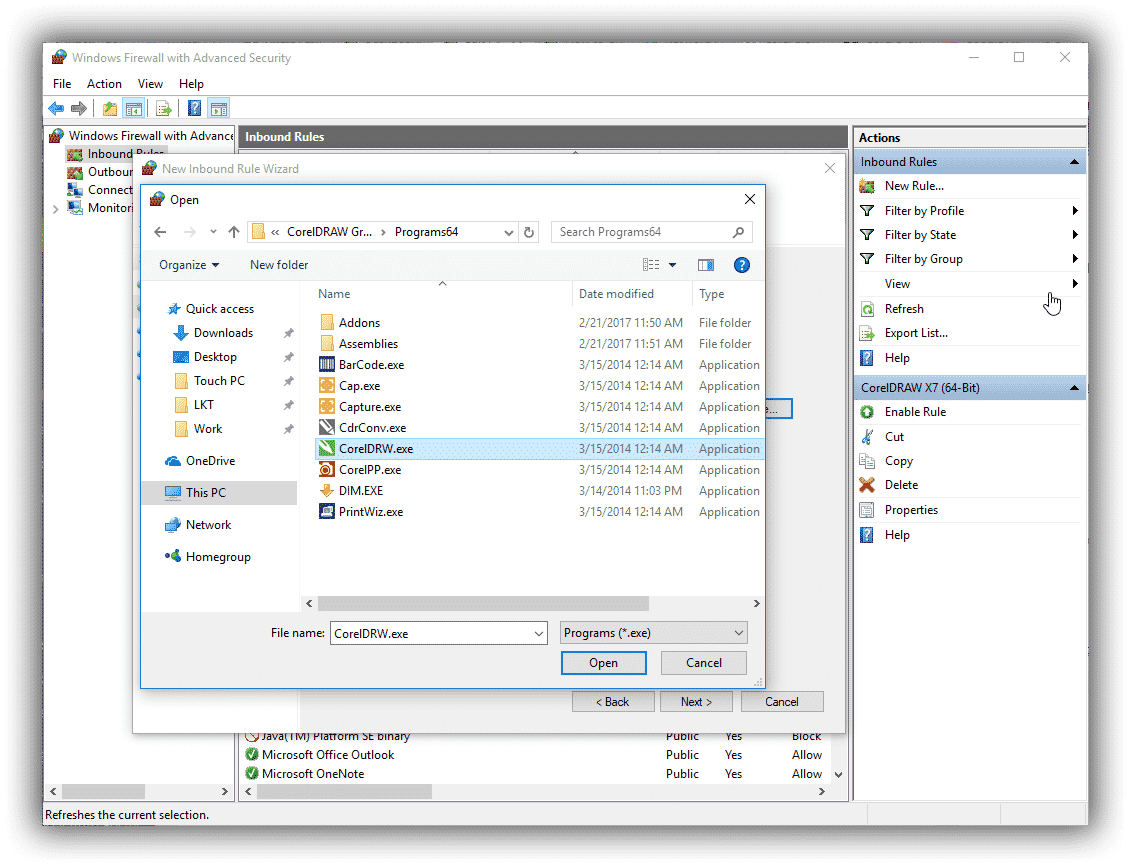Select Network in navigation pane
The image size is (1131, 868).
208,525
